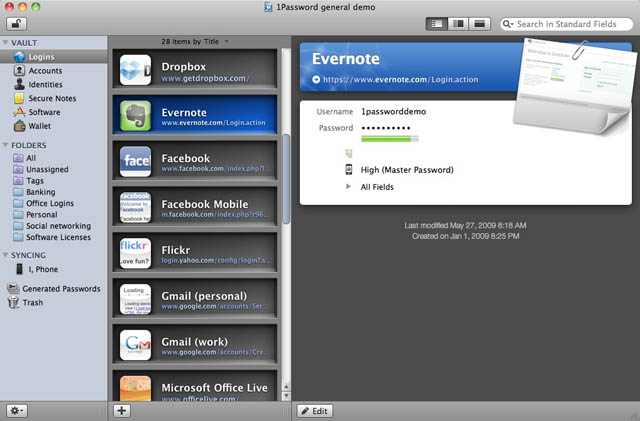Viewport: 640px width, 421px height.
Task: Select the Flickr login entry
Action: tap(195, 253)
